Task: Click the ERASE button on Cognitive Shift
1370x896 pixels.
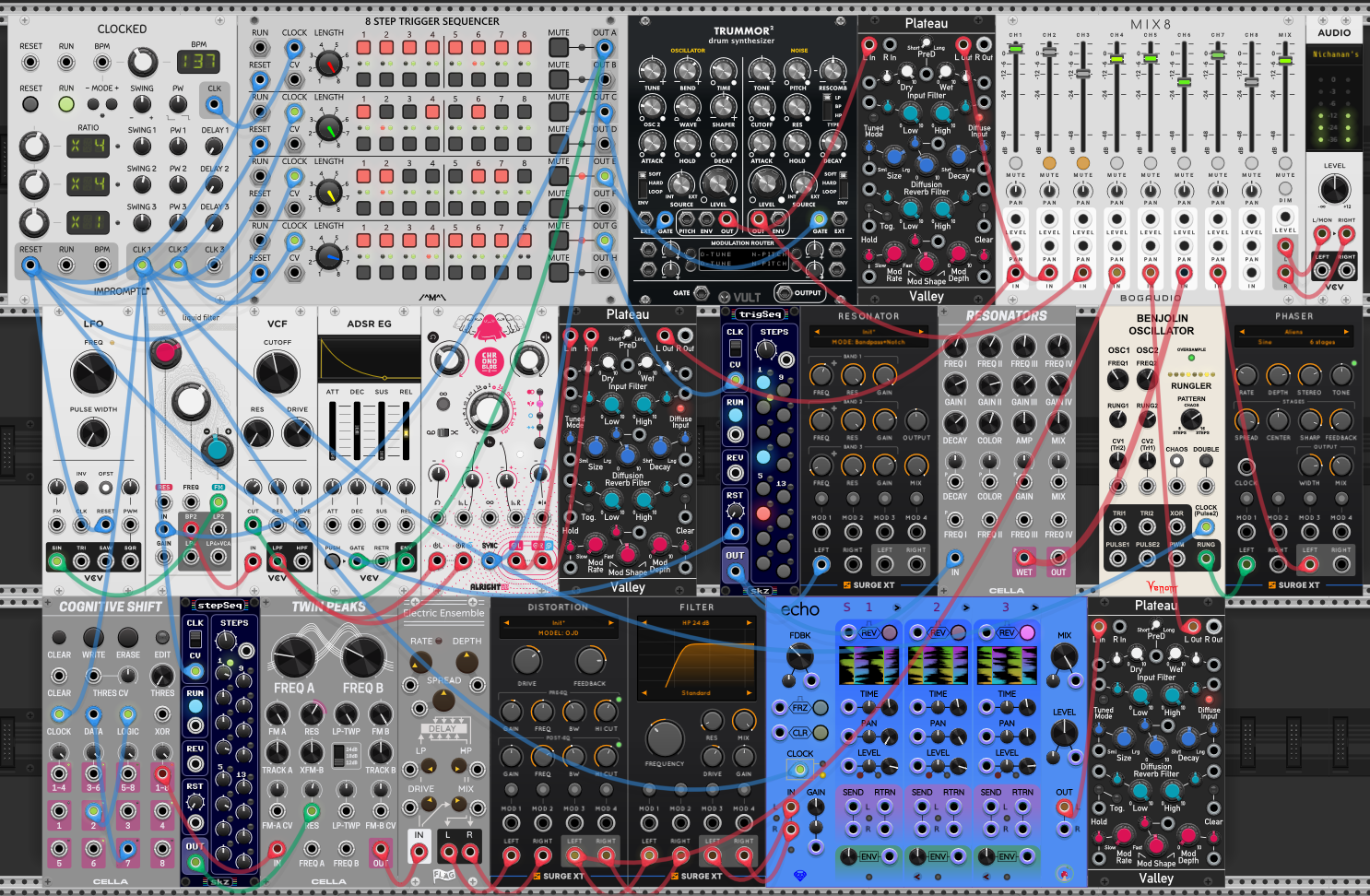Action: [x=128, y=637]
